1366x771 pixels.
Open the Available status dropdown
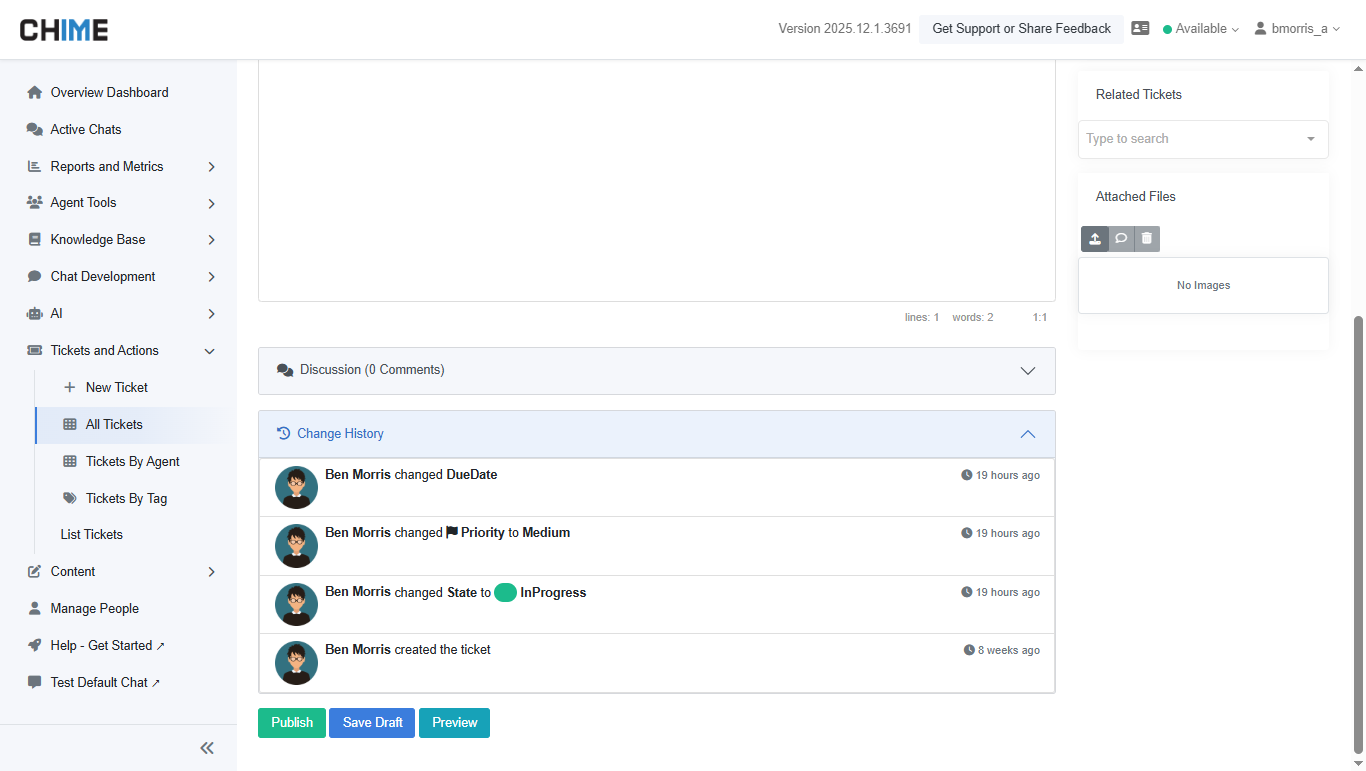click(x=1201, y=29)
